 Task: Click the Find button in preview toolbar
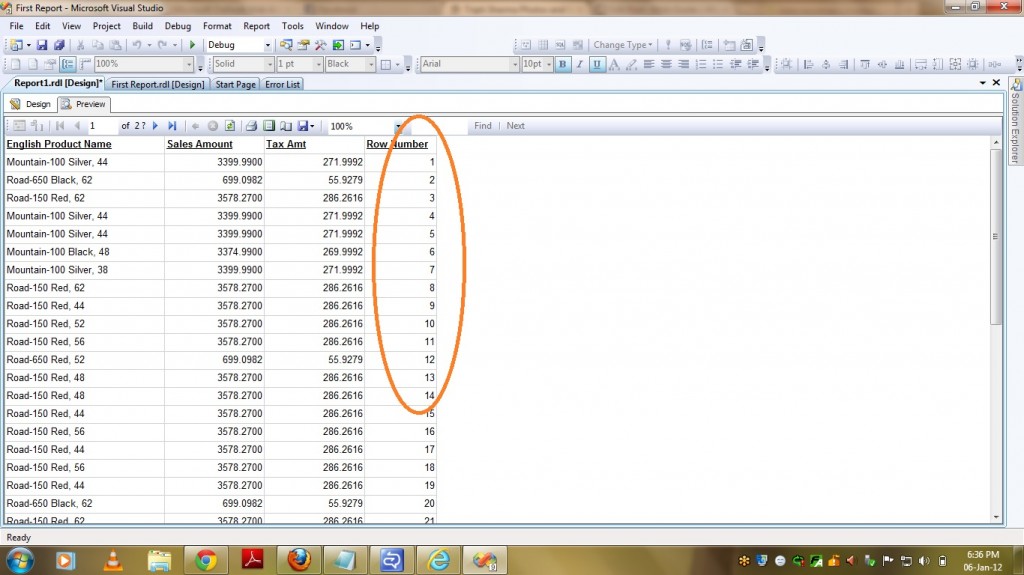[482, 126]
